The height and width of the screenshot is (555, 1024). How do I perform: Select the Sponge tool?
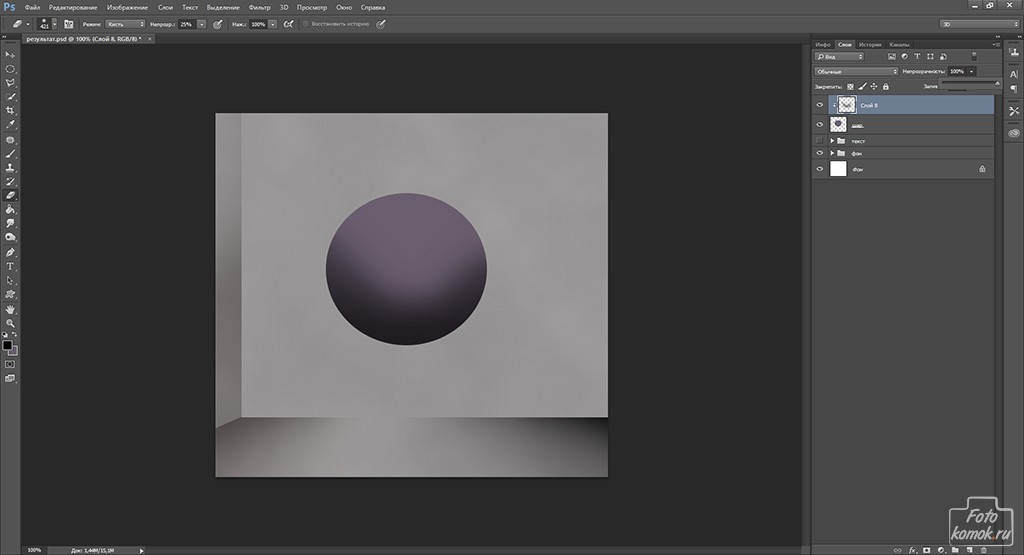(x=10, y=237)
